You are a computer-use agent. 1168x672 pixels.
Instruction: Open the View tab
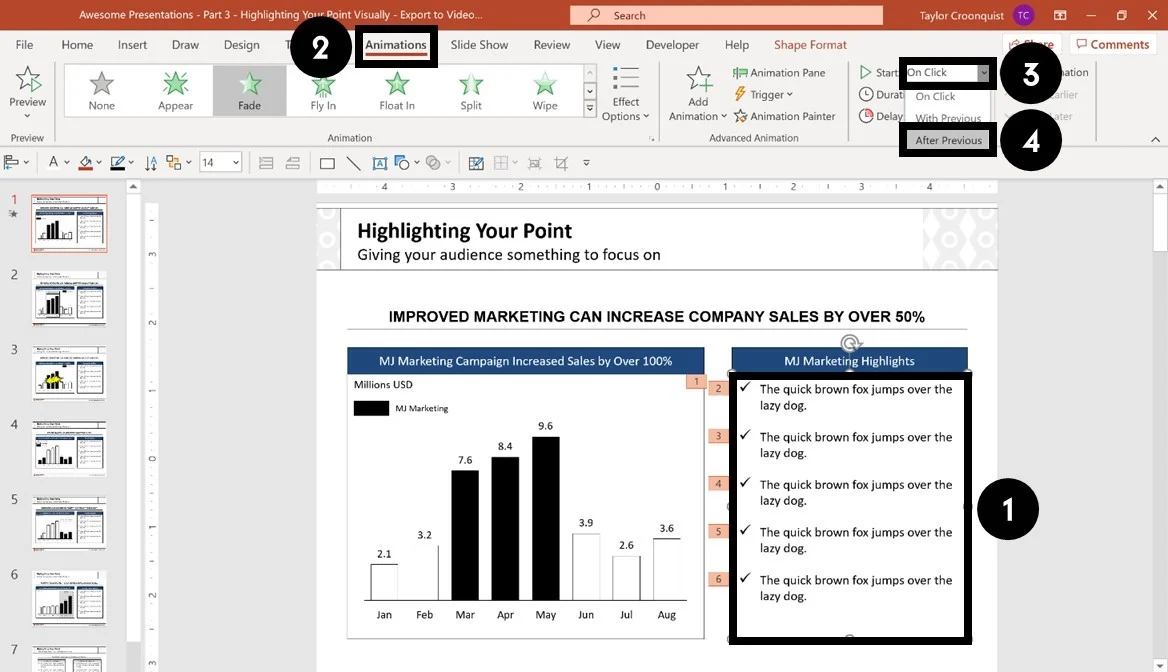pyautogui.click(x=607, y=45)
